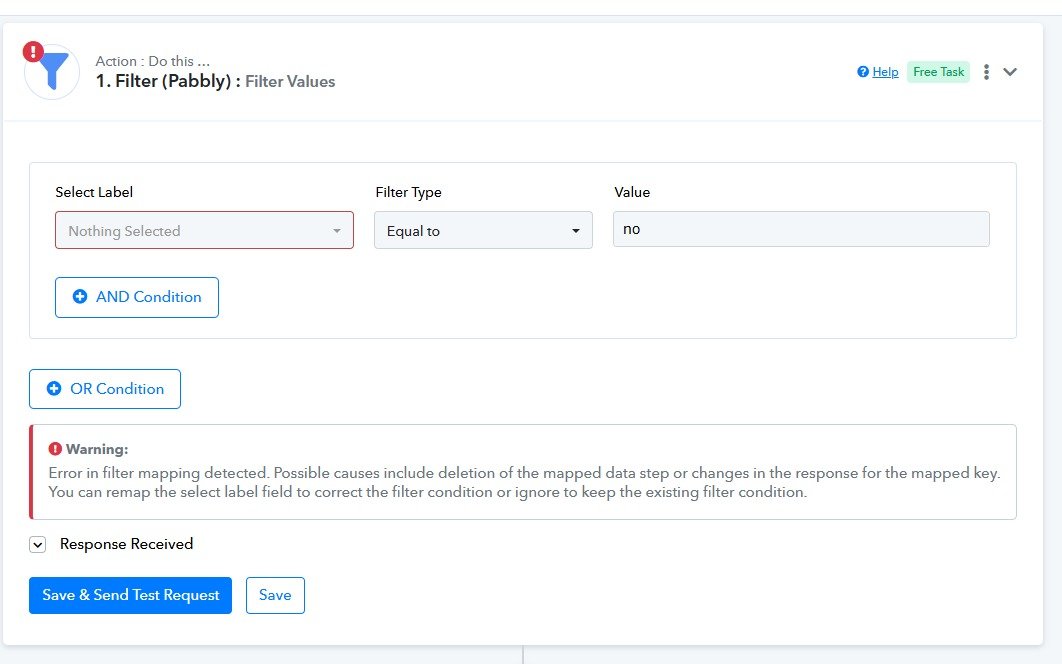The image size is (1062, 664).
Task: Click the plus icon in AND Condition
Action: tap(80, 297)
